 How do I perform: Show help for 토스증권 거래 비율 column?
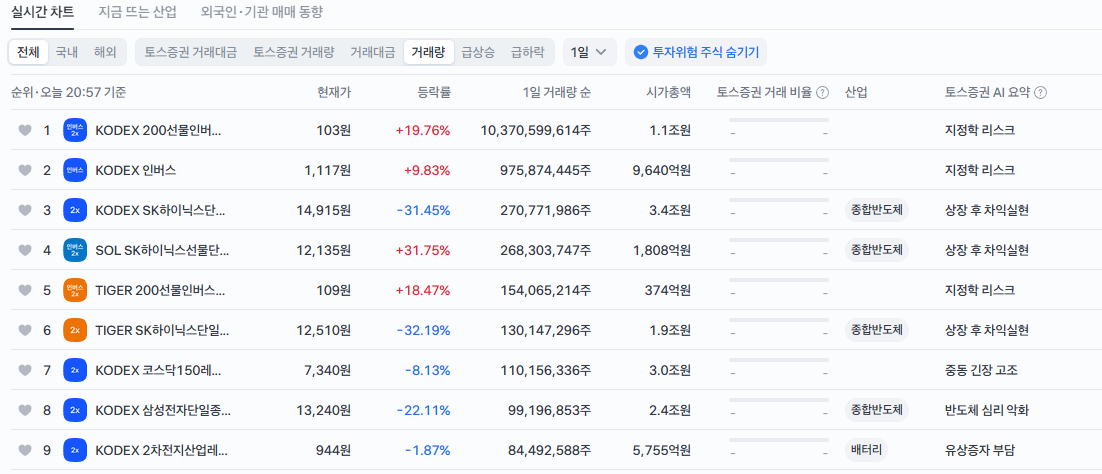(822, 93)
